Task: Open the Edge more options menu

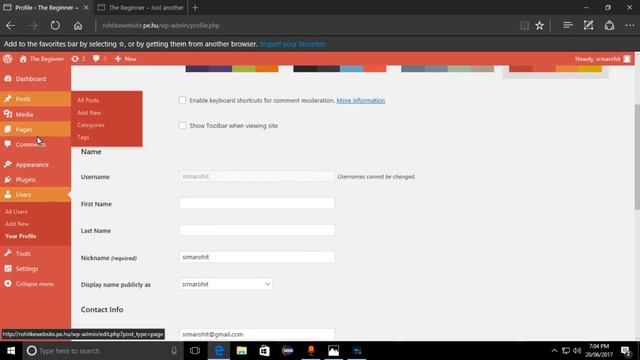Action: click(x=630, y=25)
